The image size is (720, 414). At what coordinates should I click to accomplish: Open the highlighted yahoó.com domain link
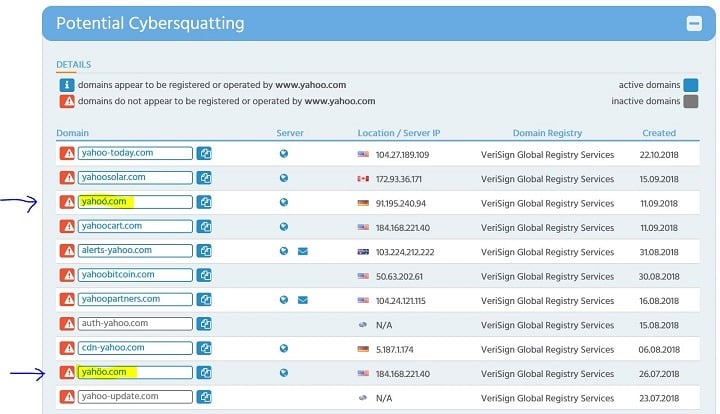coord(103,202)
